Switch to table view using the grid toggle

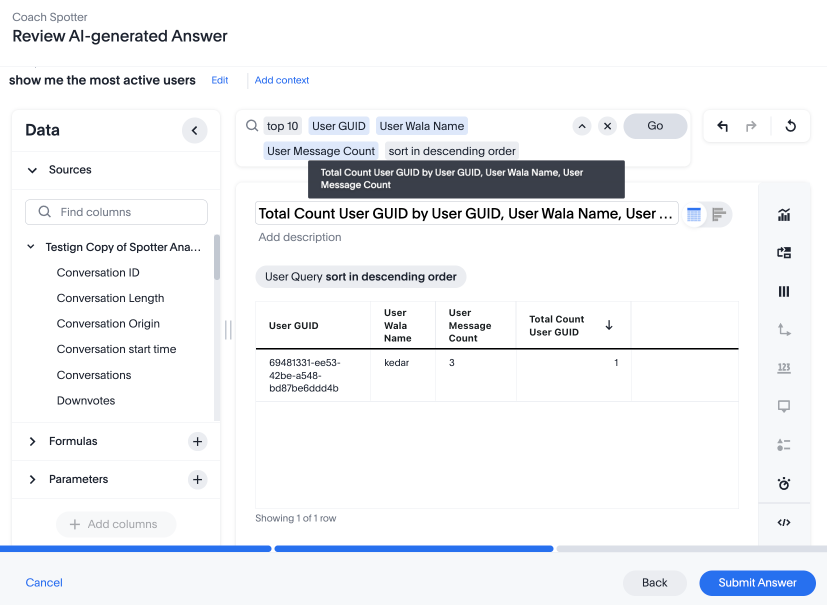694,214
